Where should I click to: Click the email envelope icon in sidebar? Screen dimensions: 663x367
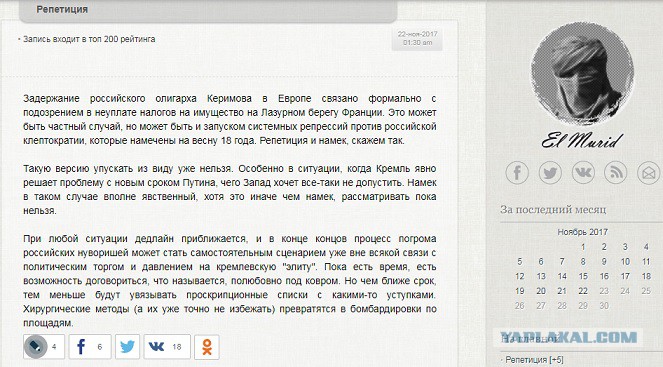coord(649,173)
